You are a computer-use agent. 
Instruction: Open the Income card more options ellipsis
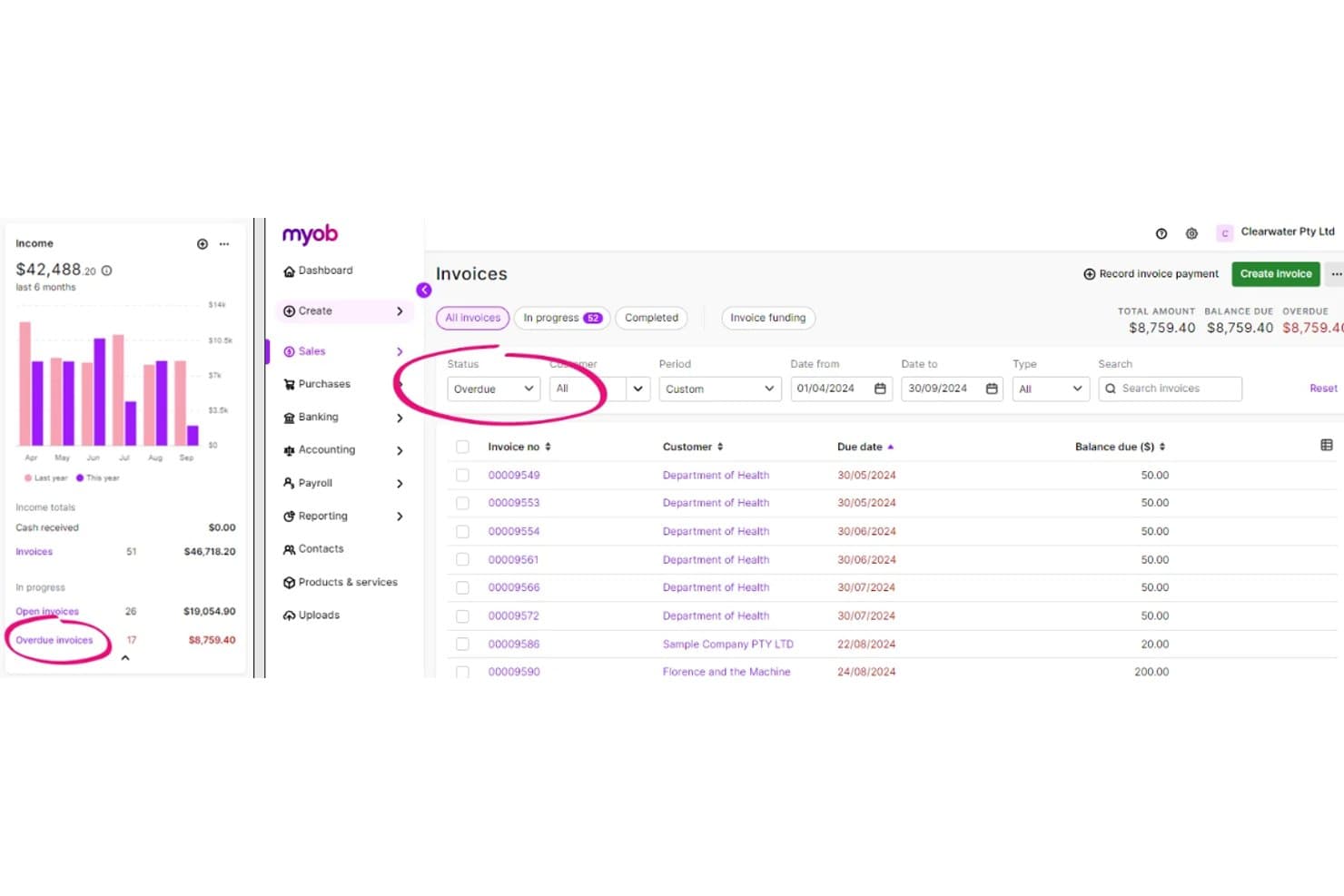click(x=224, y=244)
